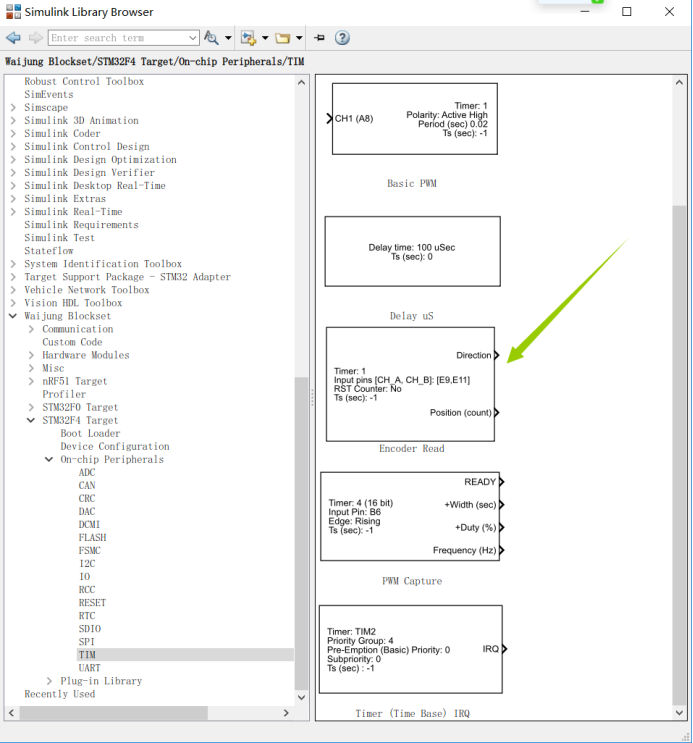
Task: Select RCC peripheral library
Action: coord(87,589)
